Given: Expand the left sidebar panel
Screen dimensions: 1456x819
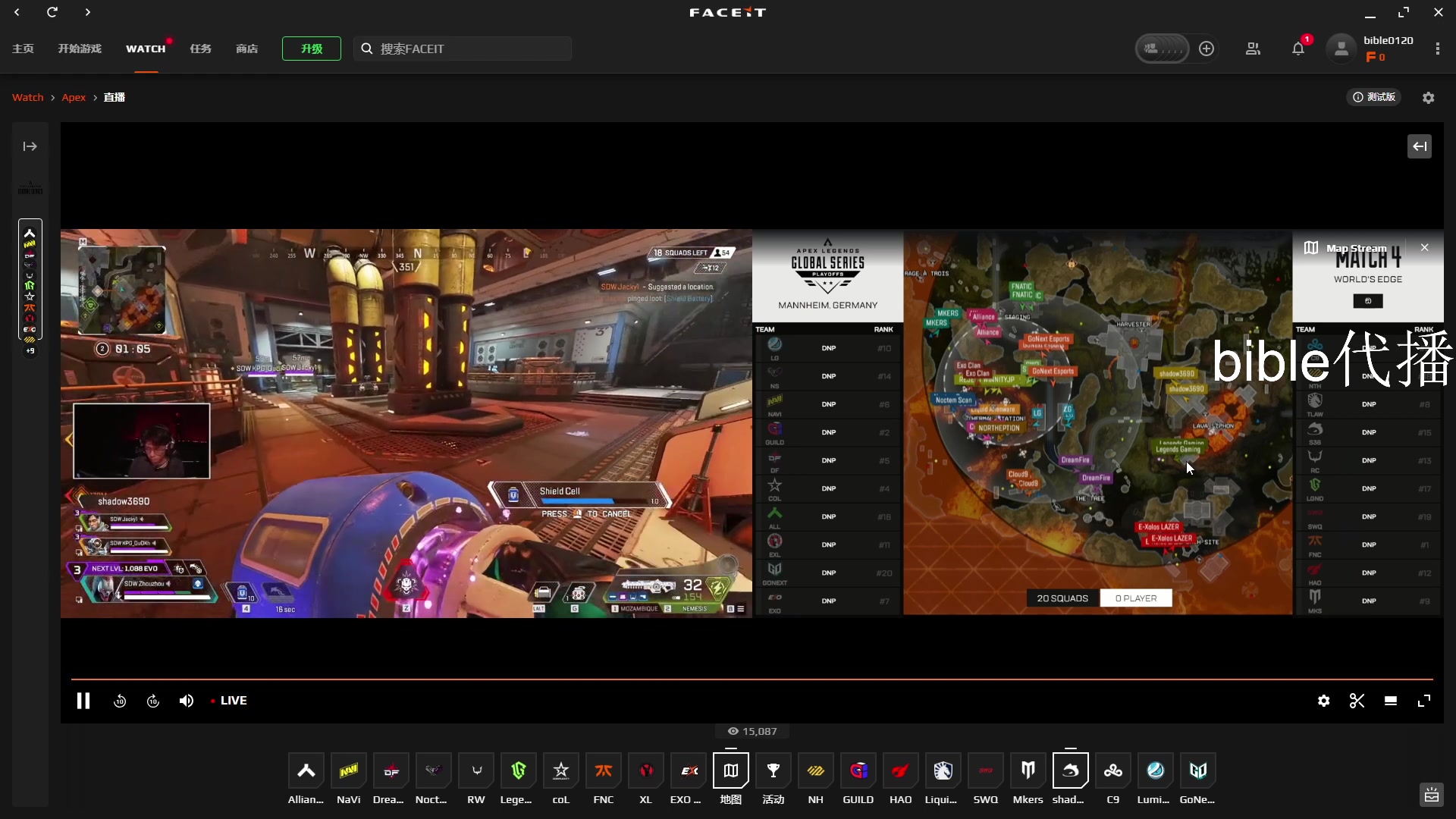Looking at the screenshot, I should 30,146.
